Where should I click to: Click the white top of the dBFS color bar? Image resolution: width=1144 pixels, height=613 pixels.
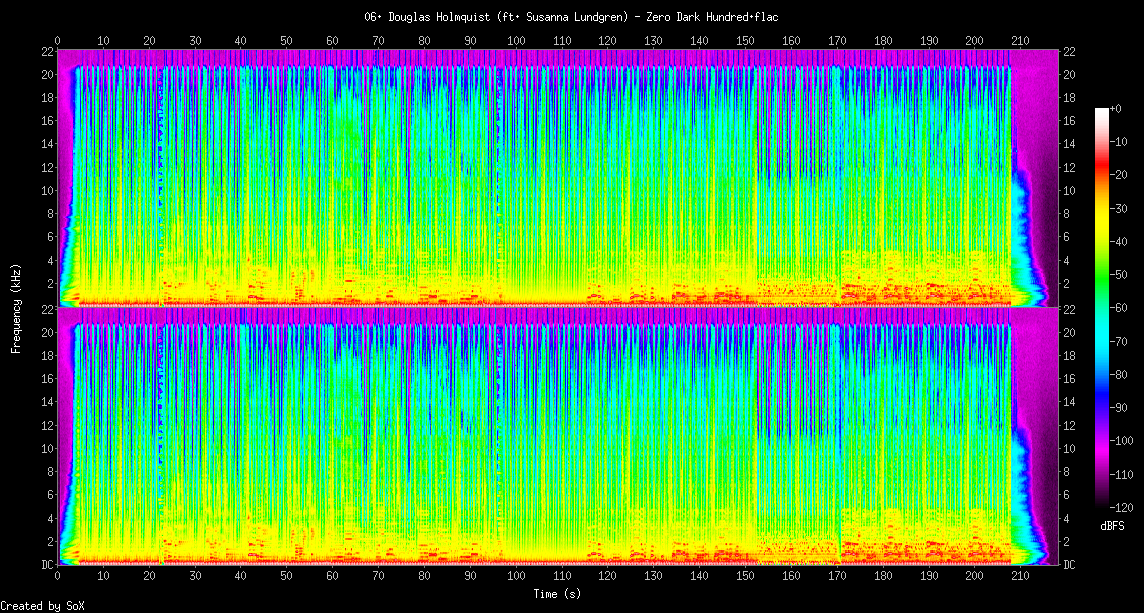(1102, 111)
